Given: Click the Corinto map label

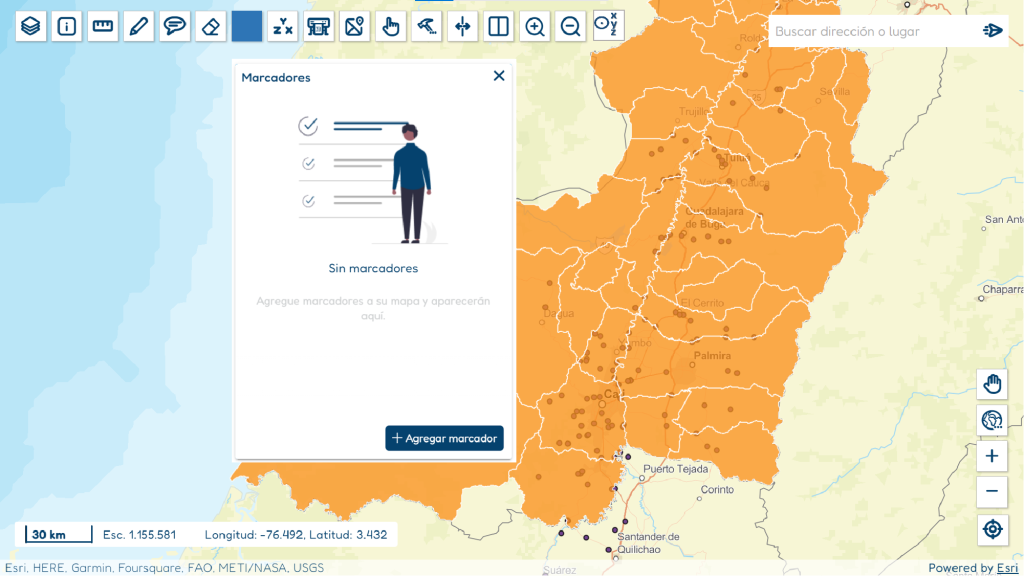Looking at the screenshot, I should coord(717,490).
